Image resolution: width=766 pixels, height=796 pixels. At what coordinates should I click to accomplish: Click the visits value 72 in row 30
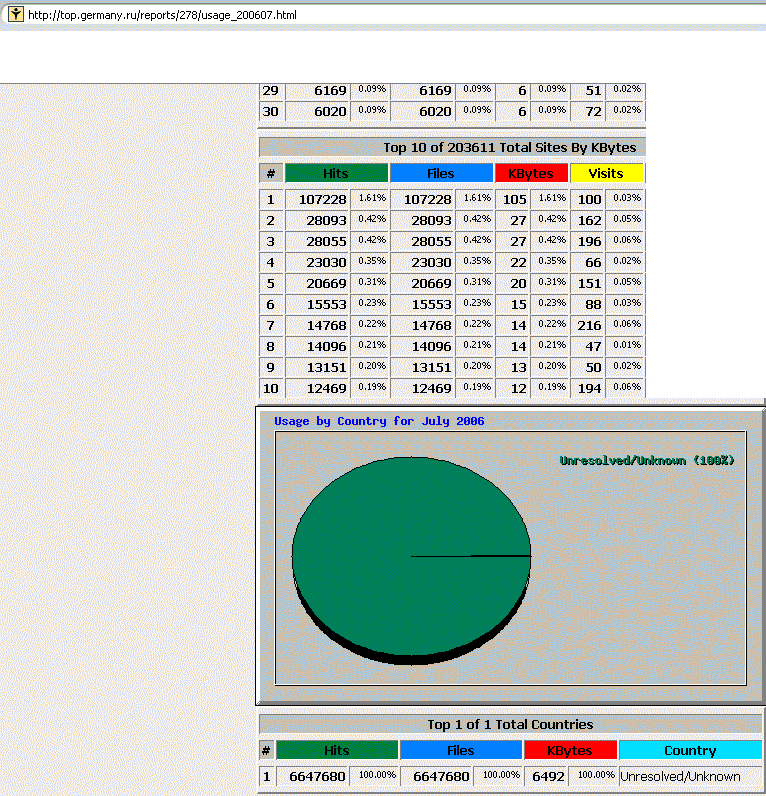click(x=593, y=111)
